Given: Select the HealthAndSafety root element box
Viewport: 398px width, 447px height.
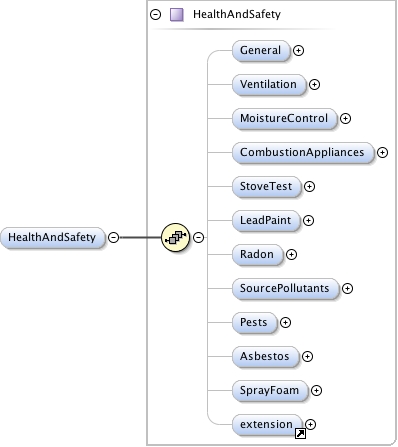Looking at the screenshot, I should (53, 238).
